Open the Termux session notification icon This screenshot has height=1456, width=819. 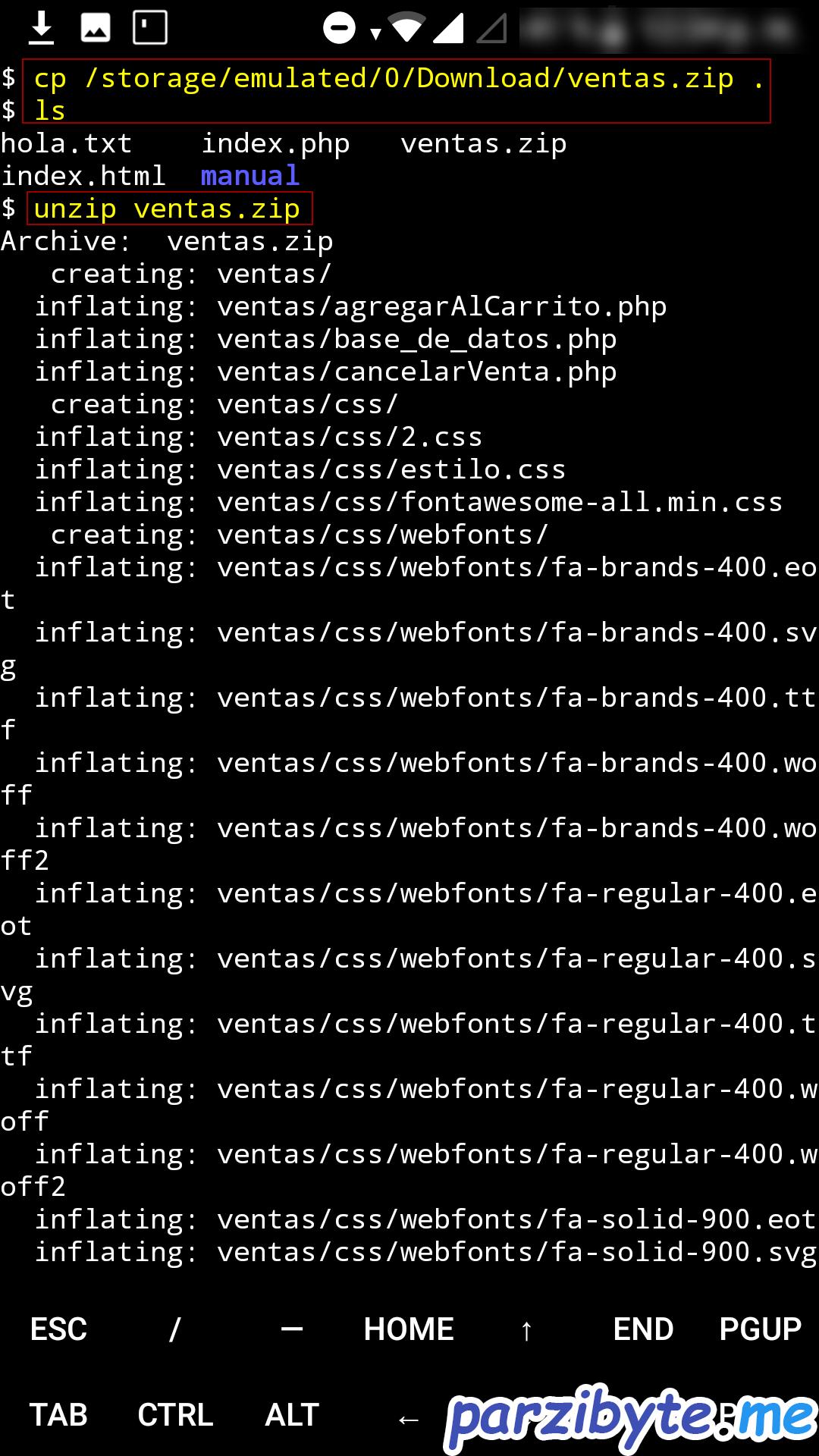pyautogui.click(x=149, y=27)
